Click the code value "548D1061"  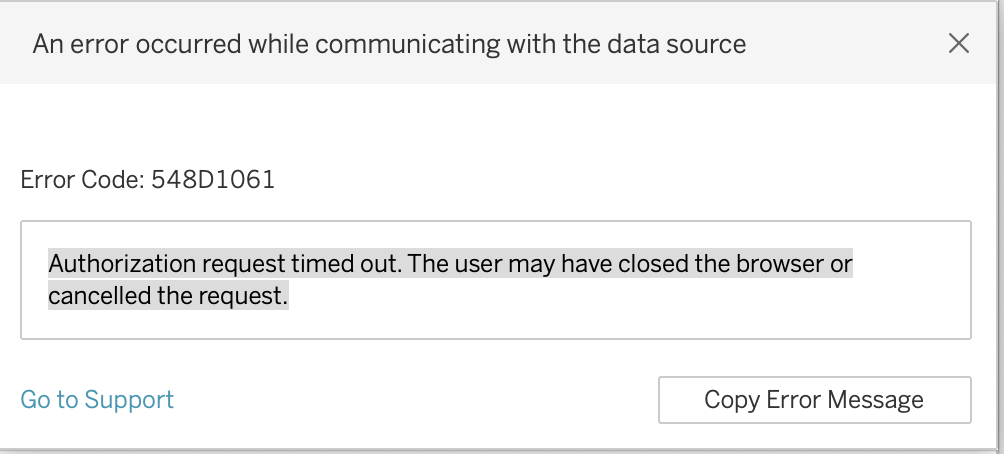pyautogui.click(x=213, y=180)
